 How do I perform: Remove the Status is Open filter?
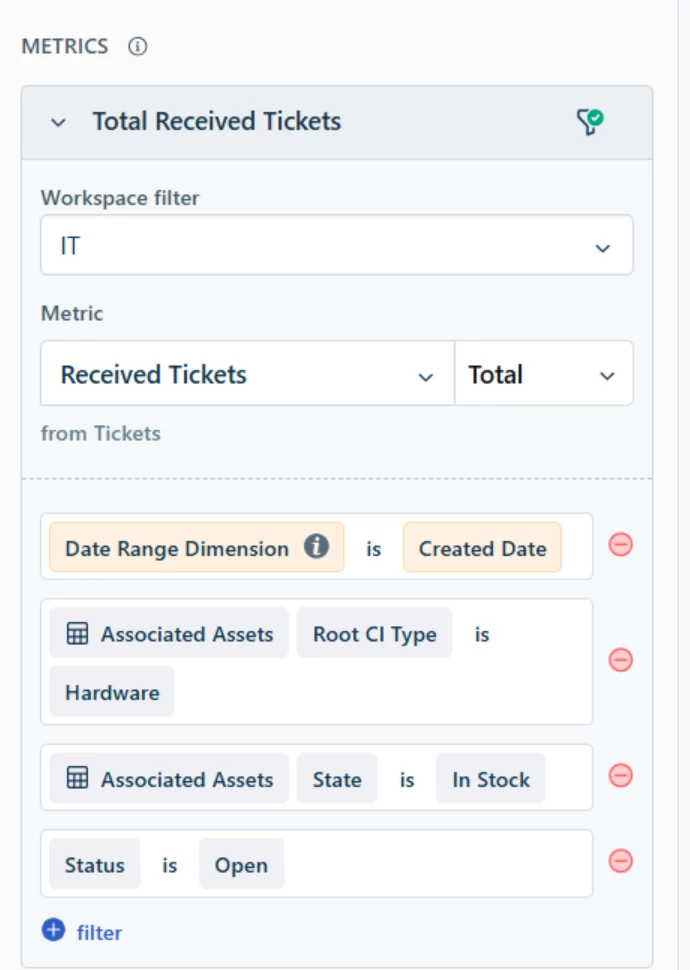pyautogui.click(x=621, y=861)
